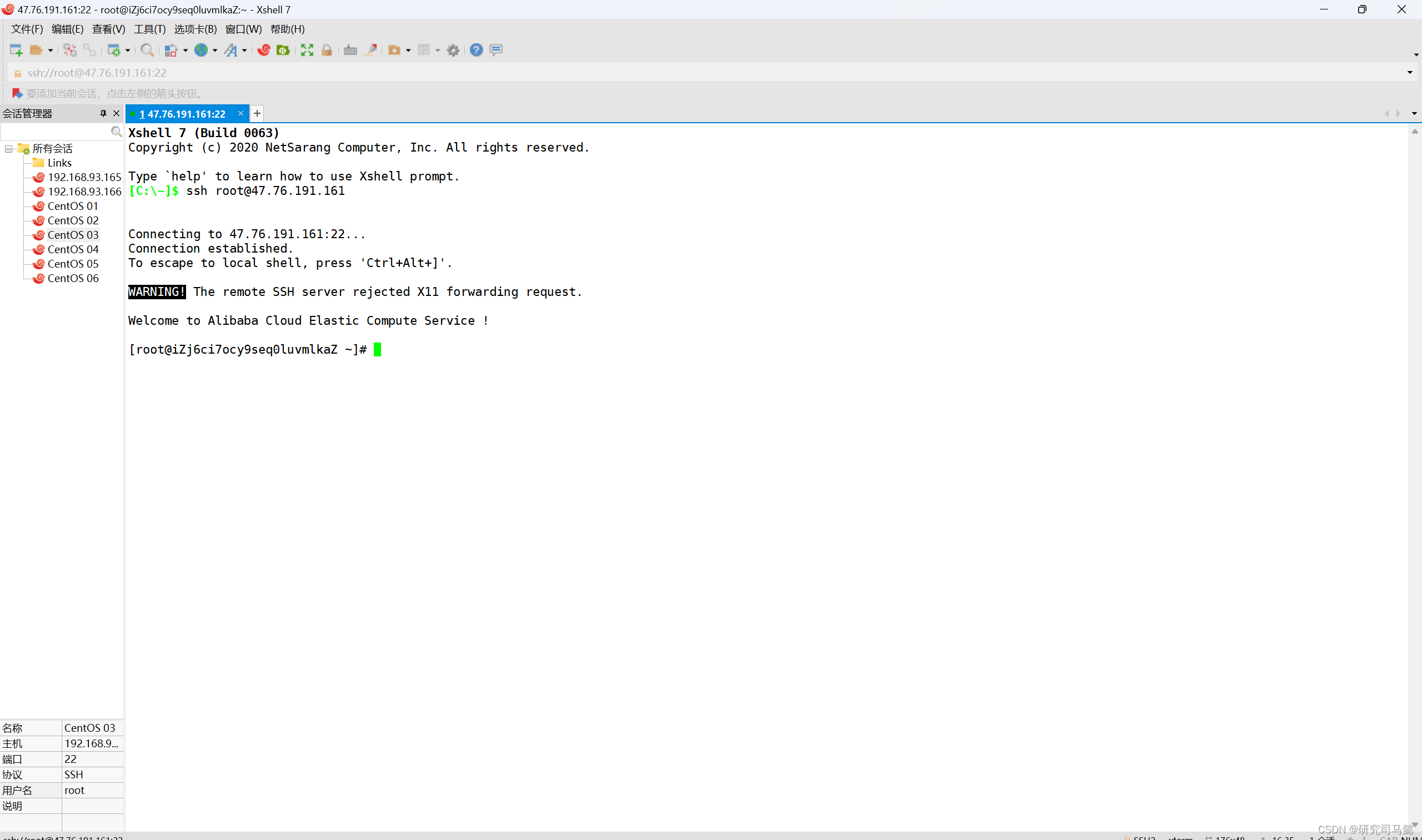The width and height of the screenshot is (1422, 840).
Task: Open the dropdown beside the folder-plus icon
Action: 408,51
